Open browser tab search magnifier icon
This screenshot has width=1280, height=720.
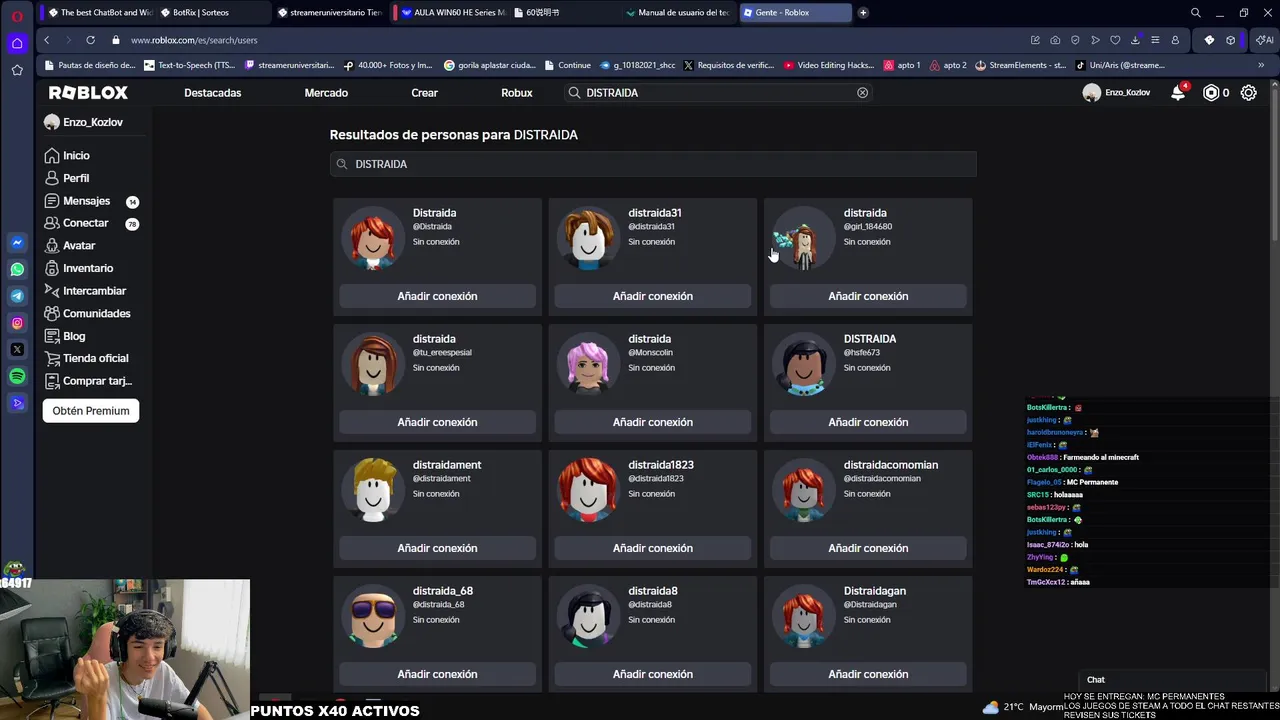pyautogui.click(x=1195, y=13)
